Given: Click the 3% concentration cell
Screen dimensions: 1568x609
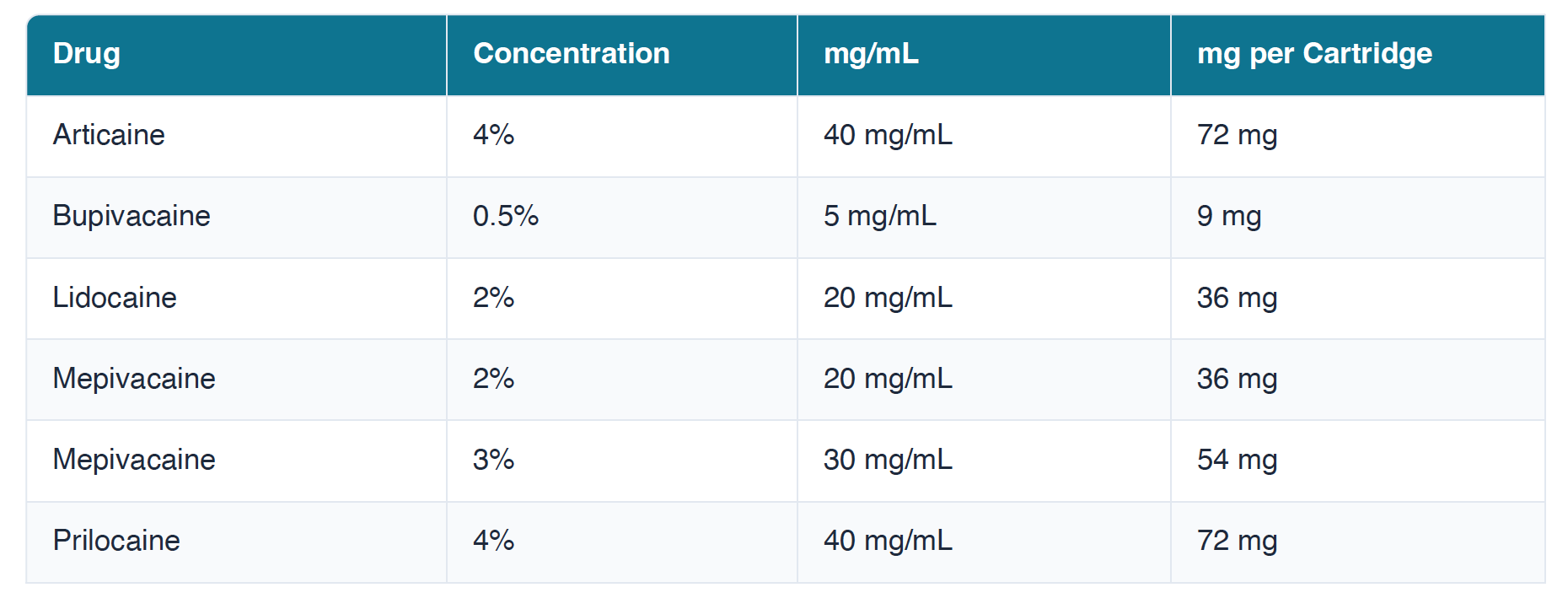Looking at the screenshot, I should (493, 460).
